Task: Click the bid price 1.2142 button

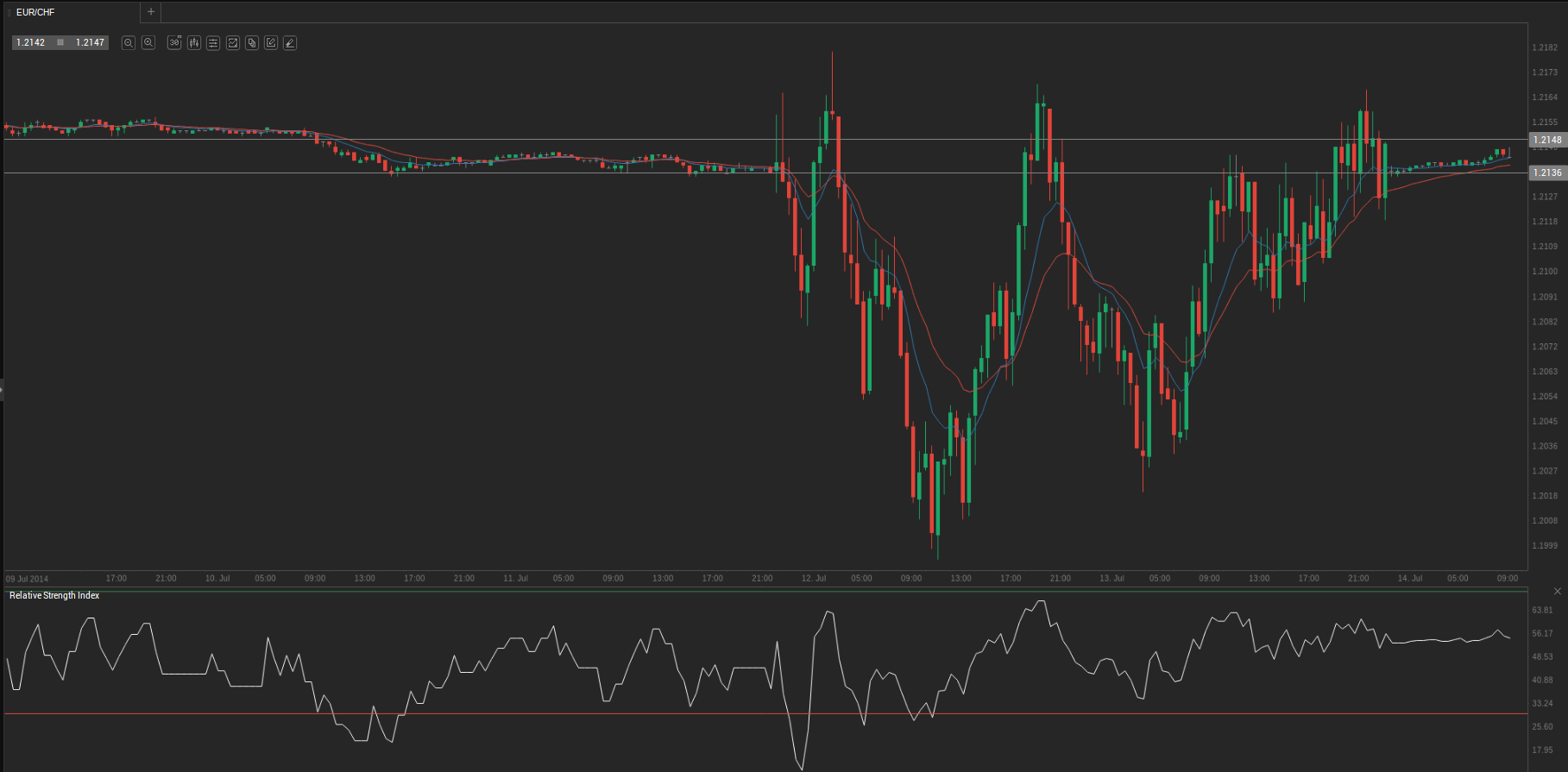Action: (x=31, y=42)
